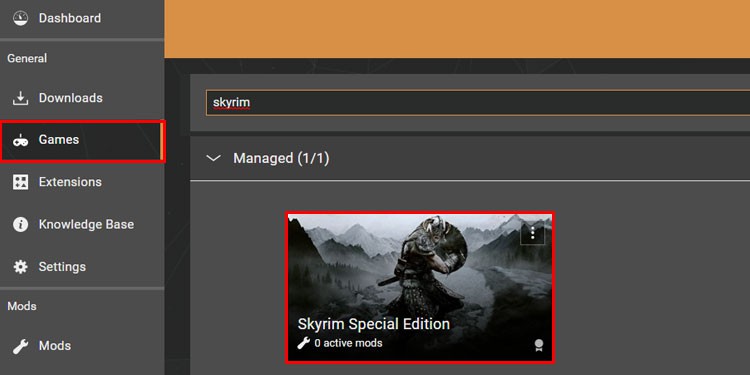
Task: Select the Games sidebar item
Action: click(82, 140)
